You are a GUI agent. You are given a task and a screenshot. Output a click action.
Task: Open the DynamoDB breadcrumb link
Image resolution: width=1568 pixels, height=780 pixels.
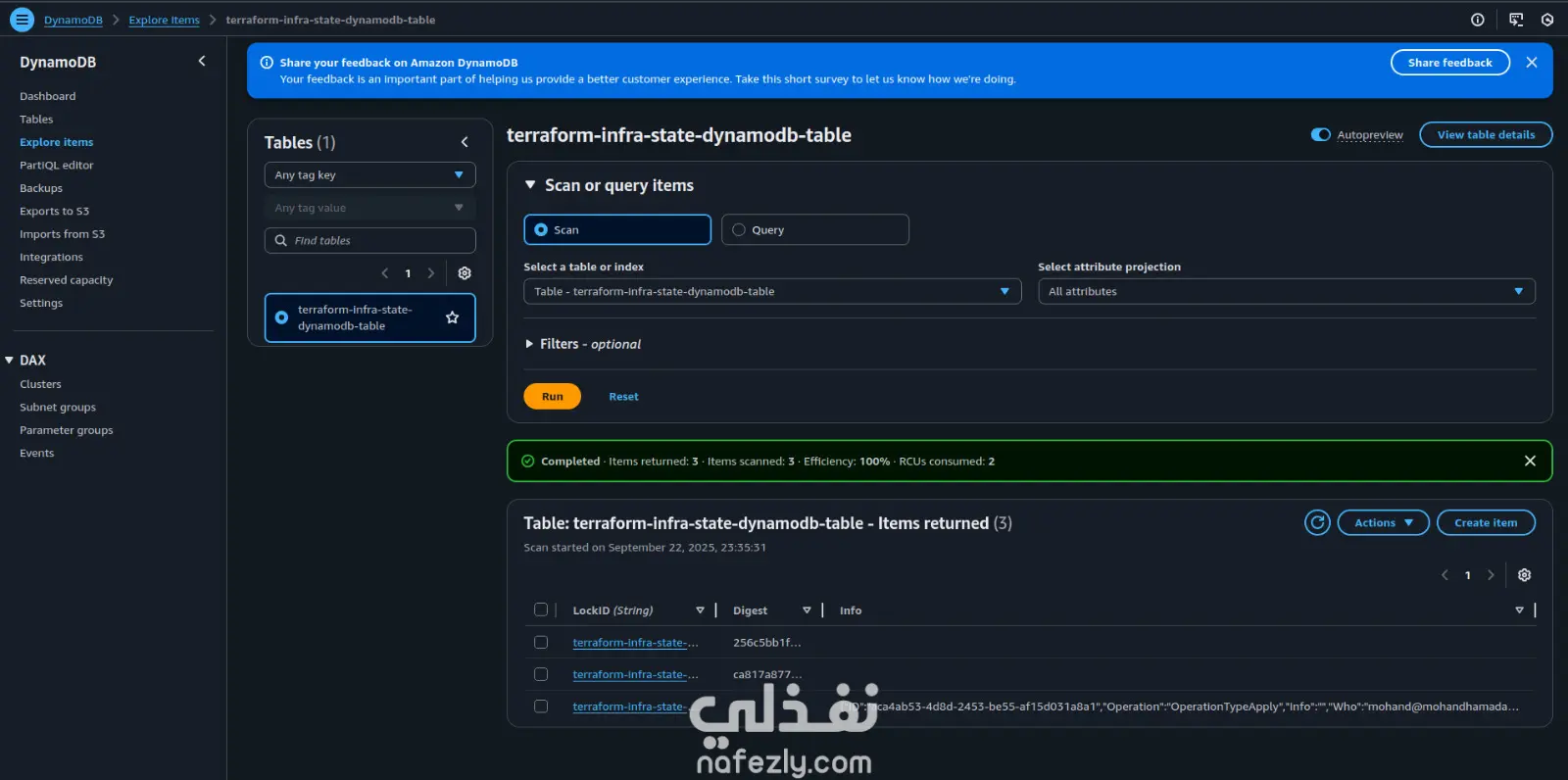(x=73, y=20)
